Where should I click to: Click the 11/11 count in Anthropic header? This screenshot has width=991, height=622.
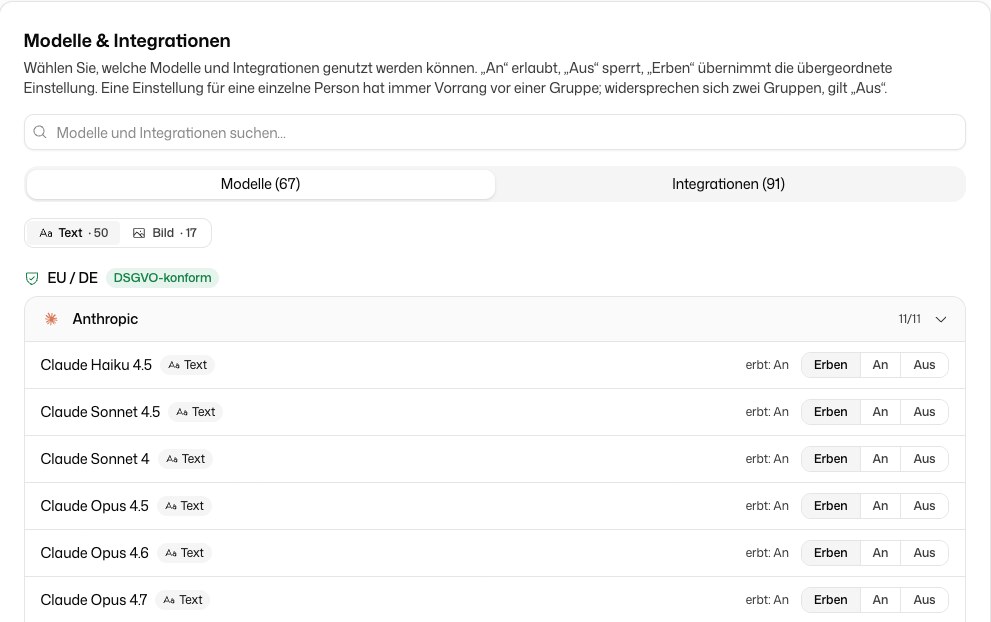[909, 319]
